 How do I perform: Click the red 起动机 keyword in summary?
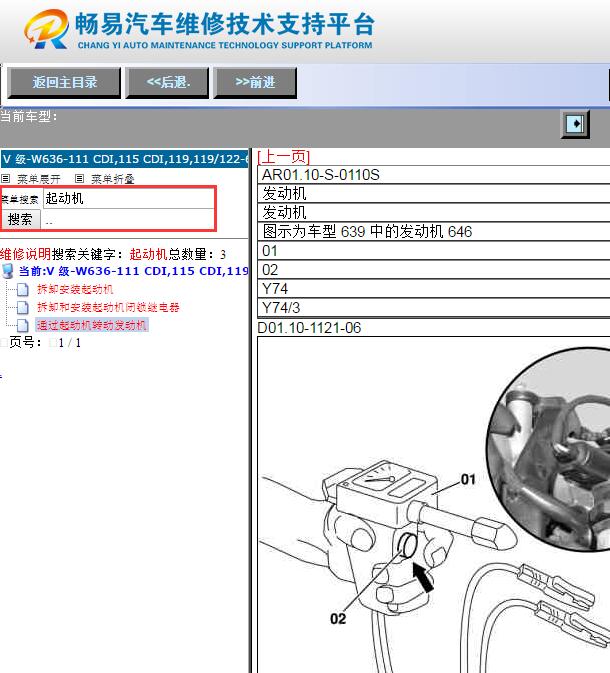pos(148,254)
